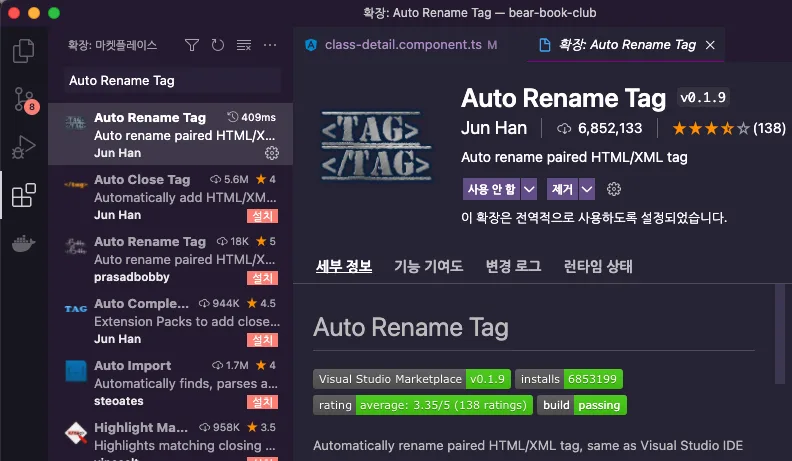Screen dimensions: 792x461
Task: Uninstall extension with 제거 button
Action: pos(563,189)
